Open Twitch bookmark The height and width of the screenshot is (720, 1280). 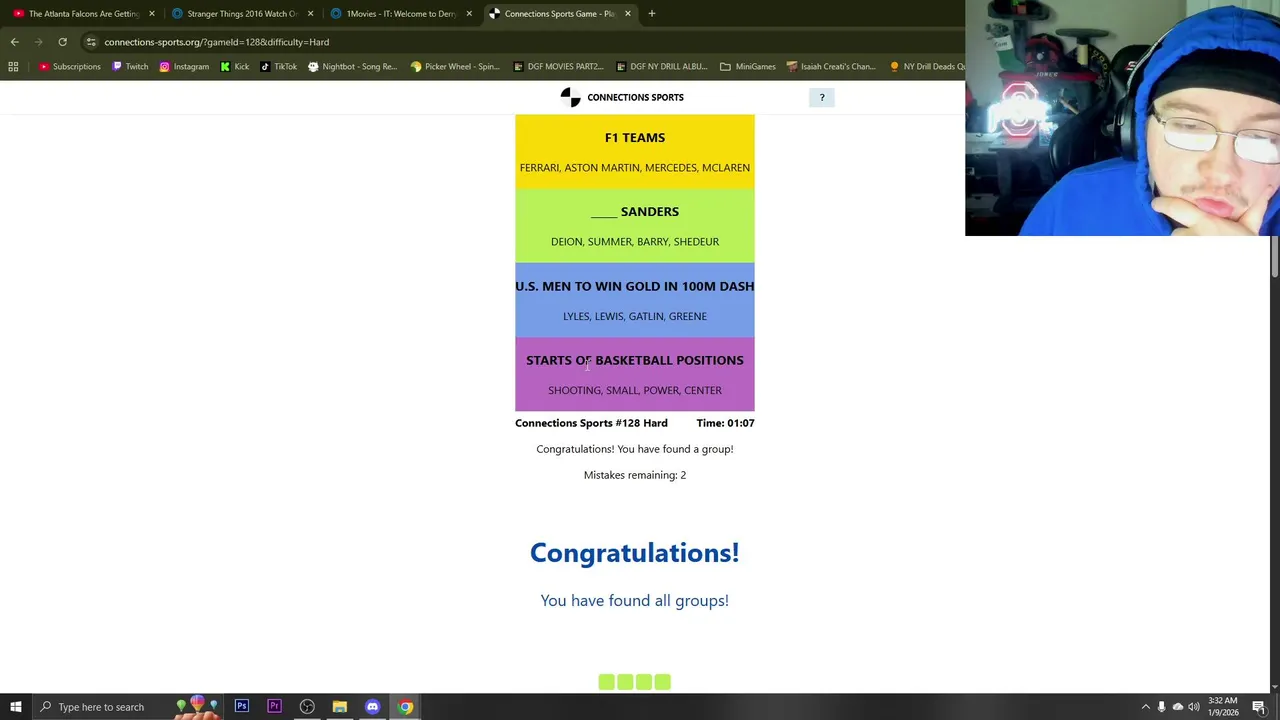(130, 66)
